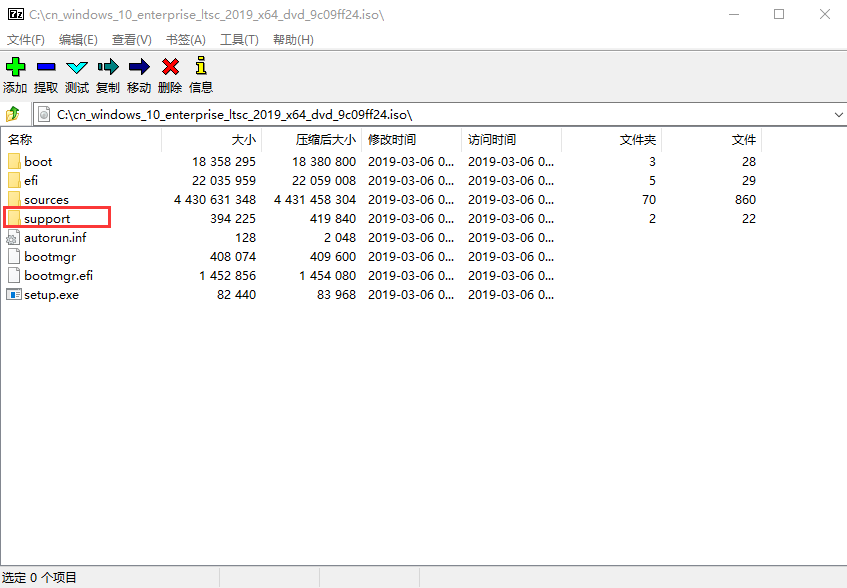The width and height of the screenshot is (847, 588).
Task: Select the boot folder name
Action: [38, 161]
